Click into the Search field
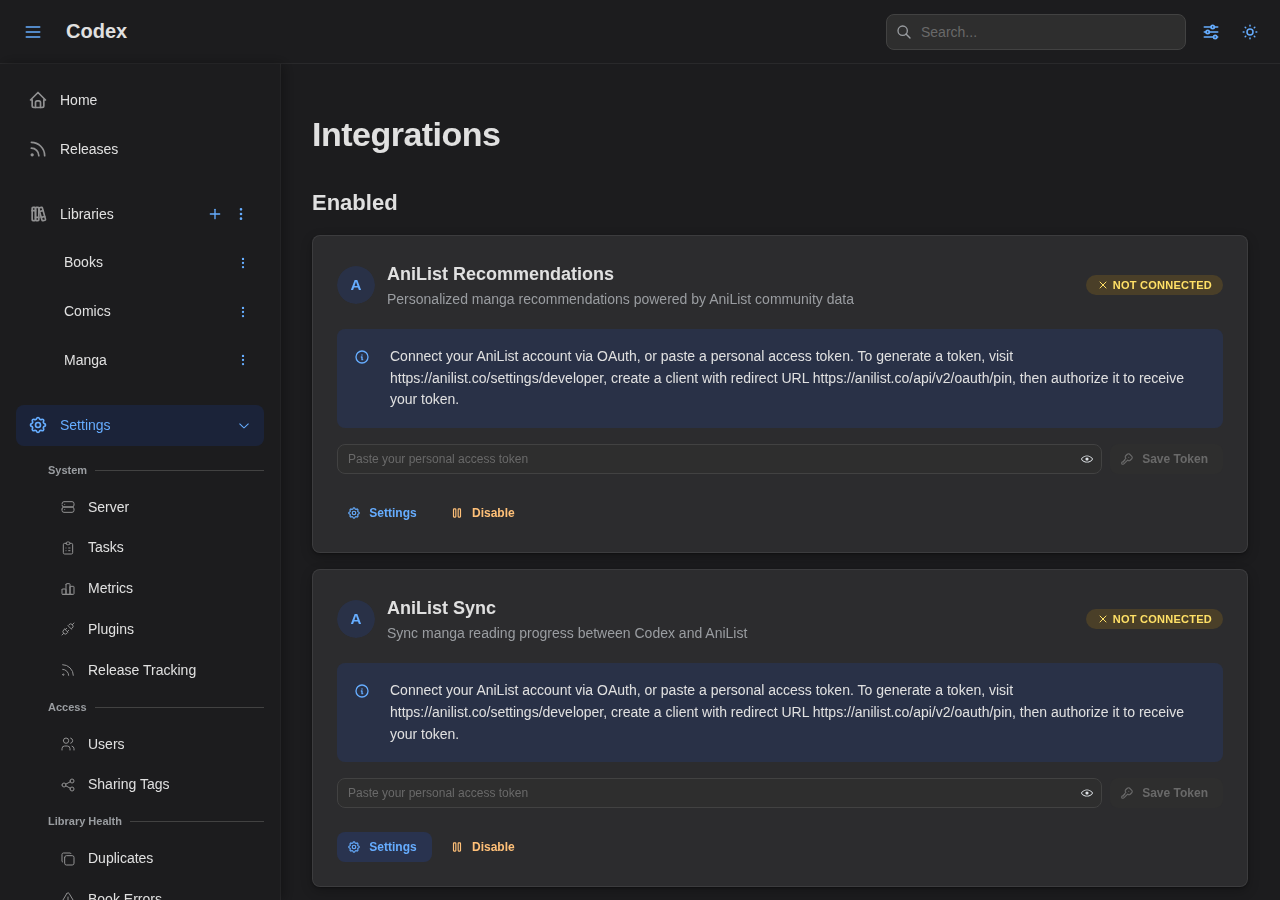Viewport: 1280px width, 900px height. tap(1036, 32)
